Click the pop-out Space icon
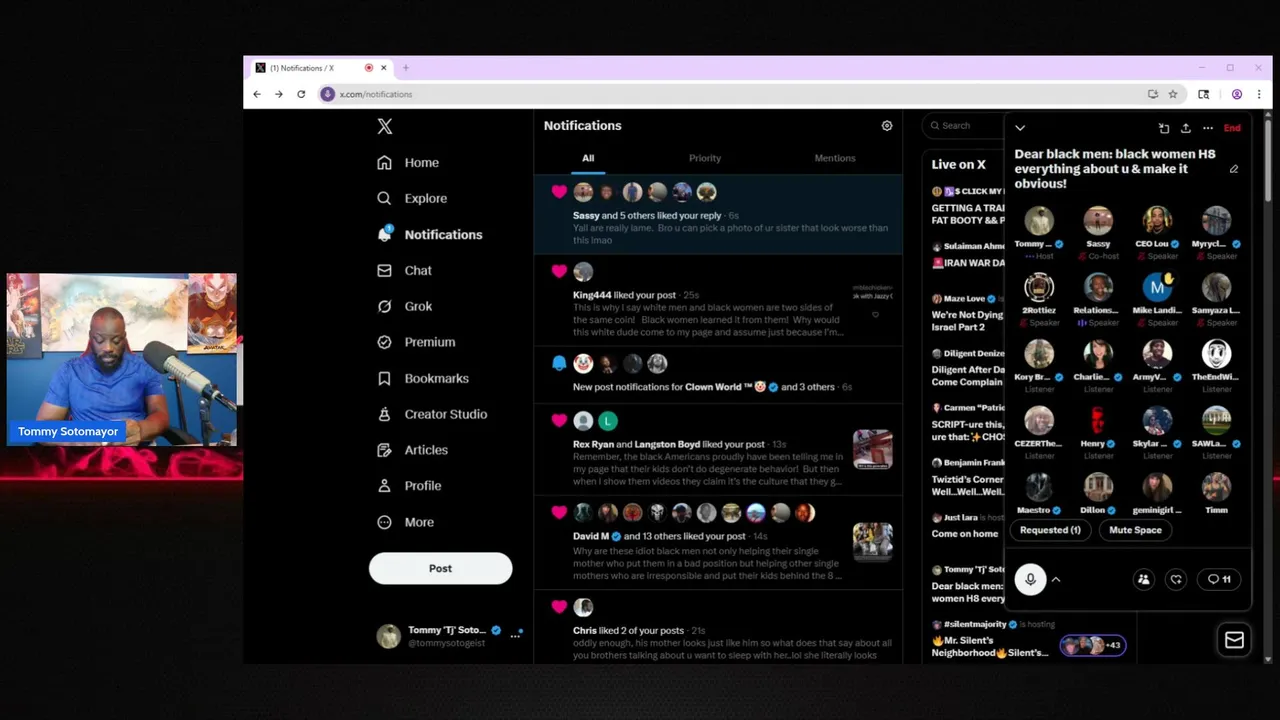 point(1164,128)
